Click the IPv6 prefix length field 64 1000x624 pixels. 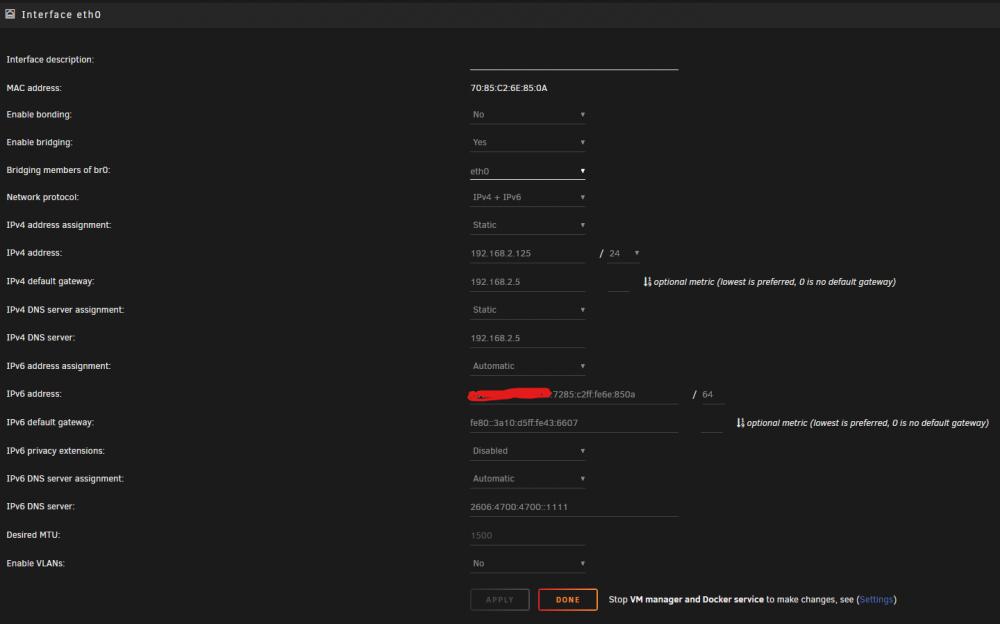pos(713,395)
